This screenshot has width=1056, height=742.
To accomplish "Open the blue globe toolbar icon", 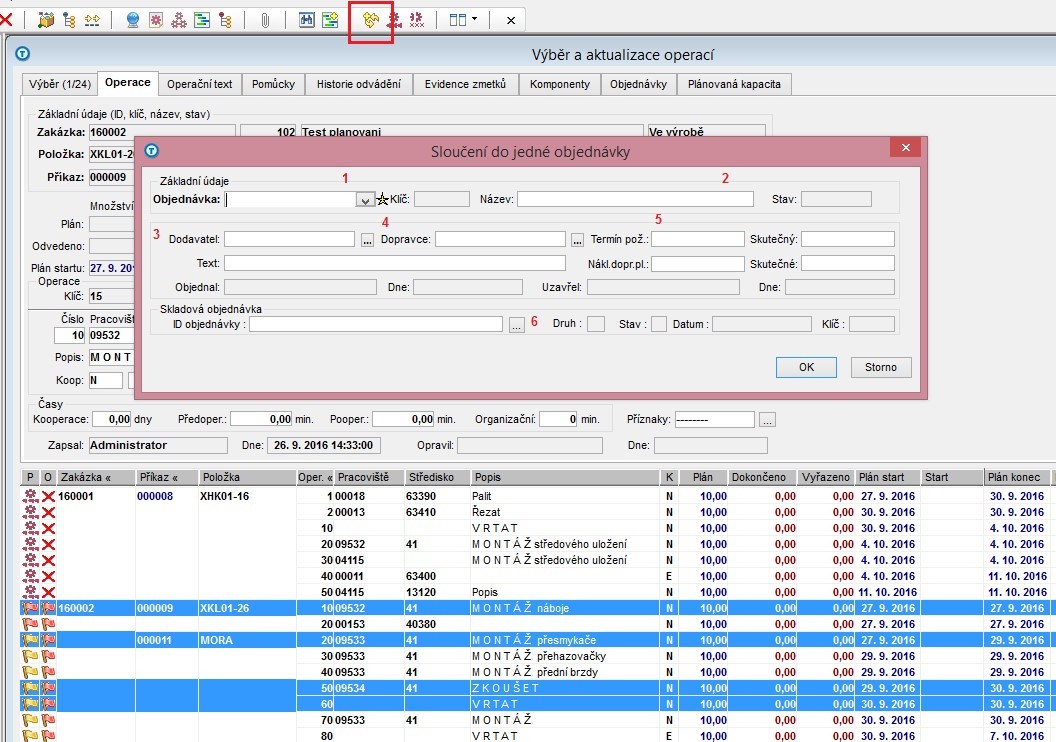I will pos(133,20).
